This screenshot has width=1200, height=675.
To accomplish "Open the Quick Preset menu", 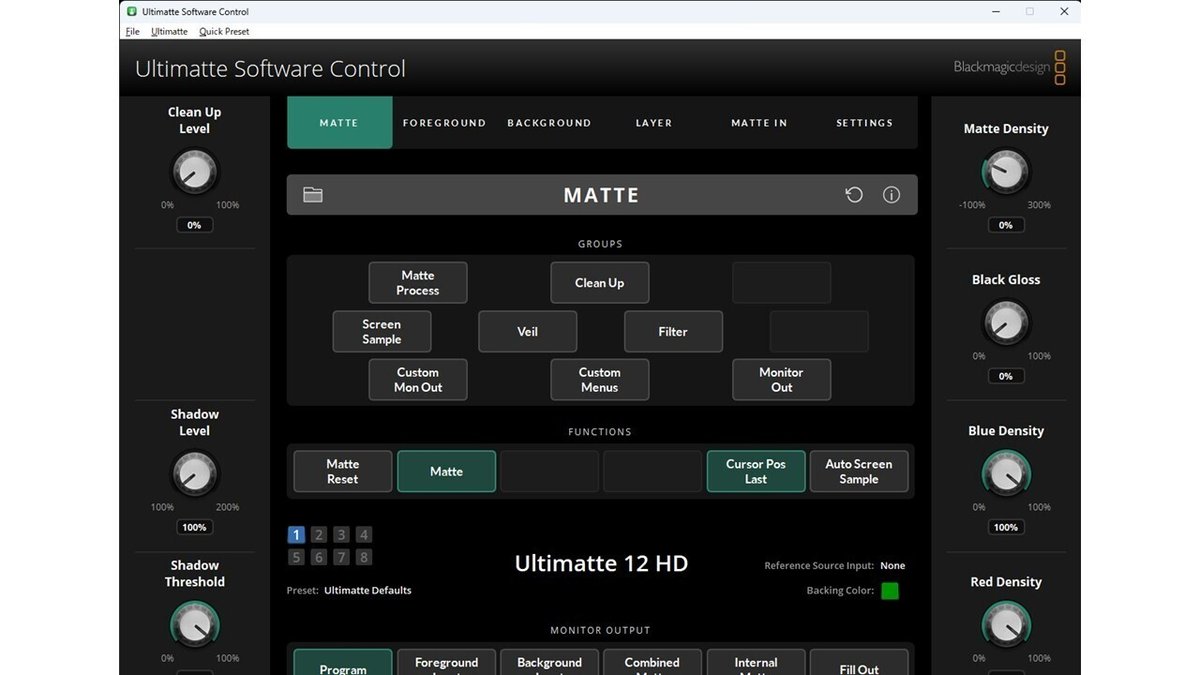I will 224,31.
